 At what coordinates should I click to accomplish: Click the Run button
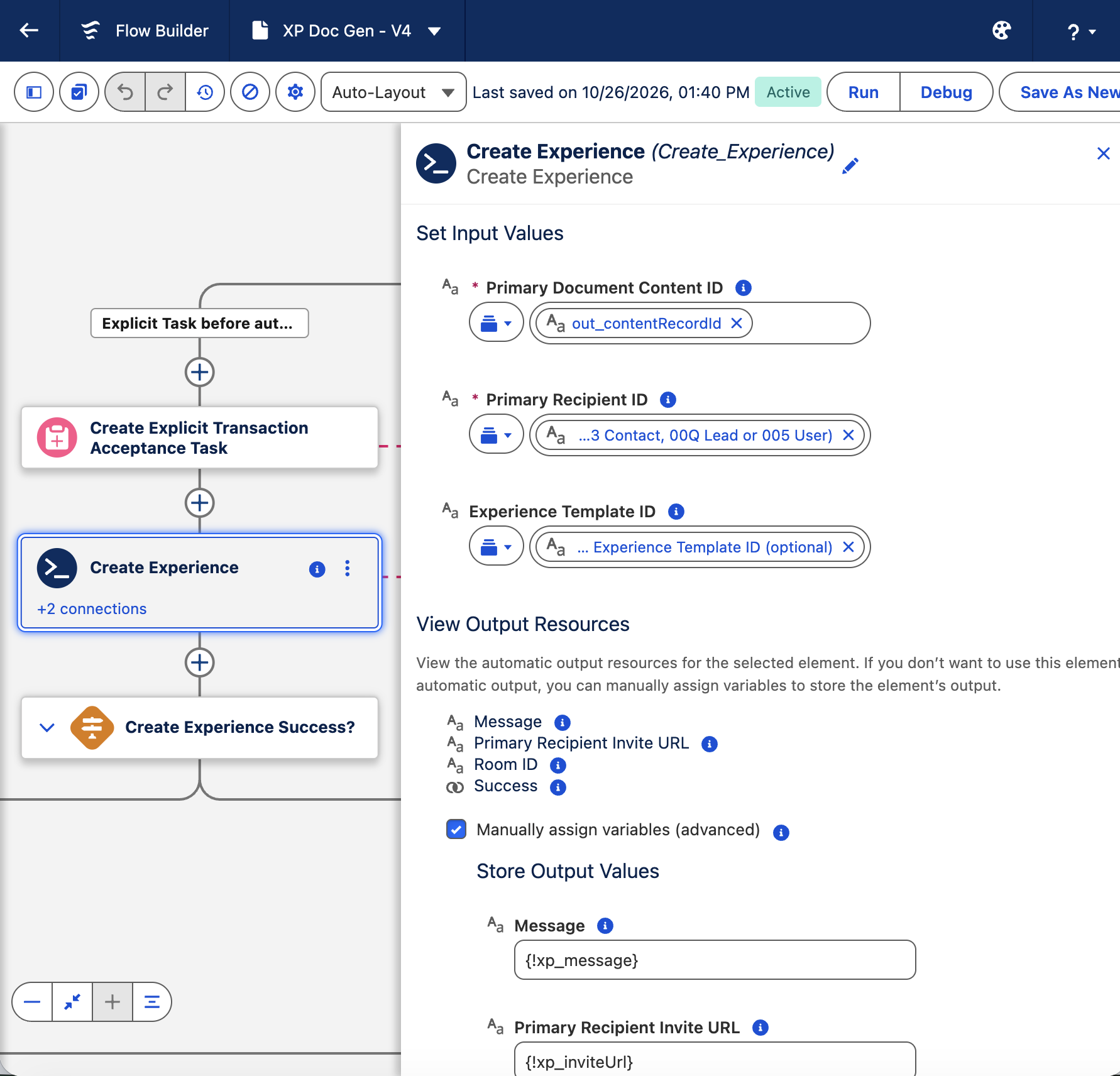pos(864,92)
